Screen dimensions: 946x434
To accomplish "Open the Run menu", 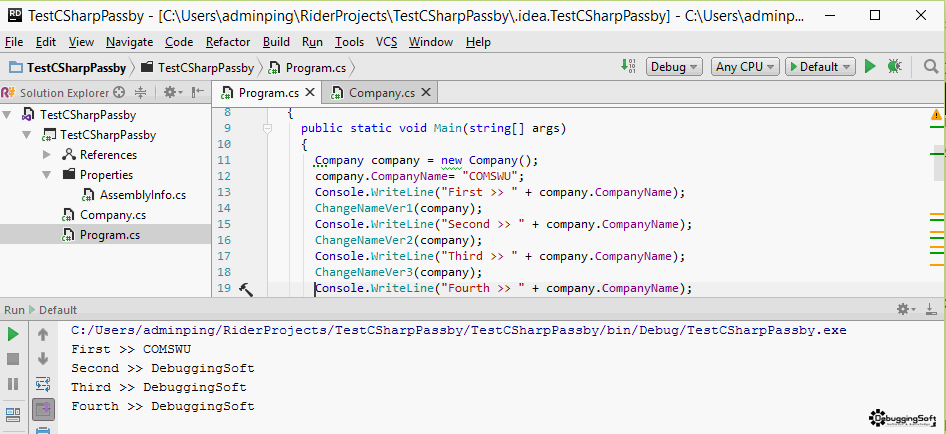I will tap(313, 42).
